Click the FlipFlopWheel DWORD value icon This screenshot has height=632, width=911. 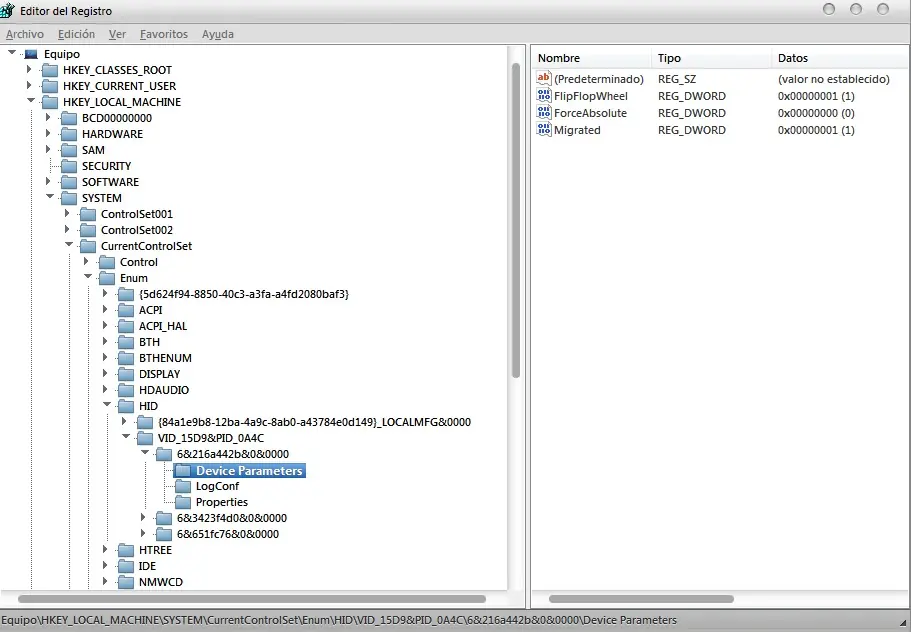[x=544, y=95]
